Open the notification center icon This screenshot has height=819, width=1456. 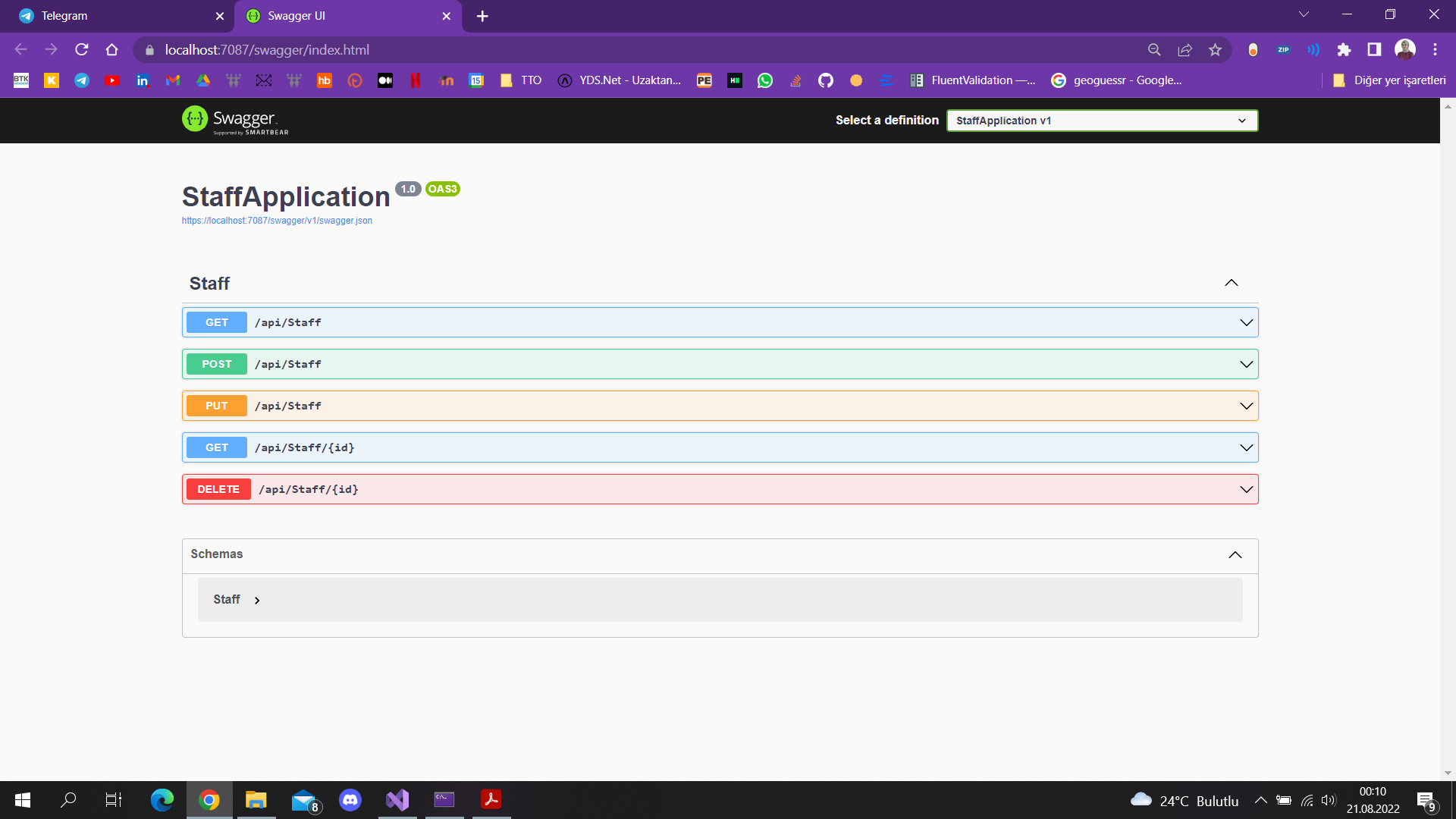(1426, 800)
